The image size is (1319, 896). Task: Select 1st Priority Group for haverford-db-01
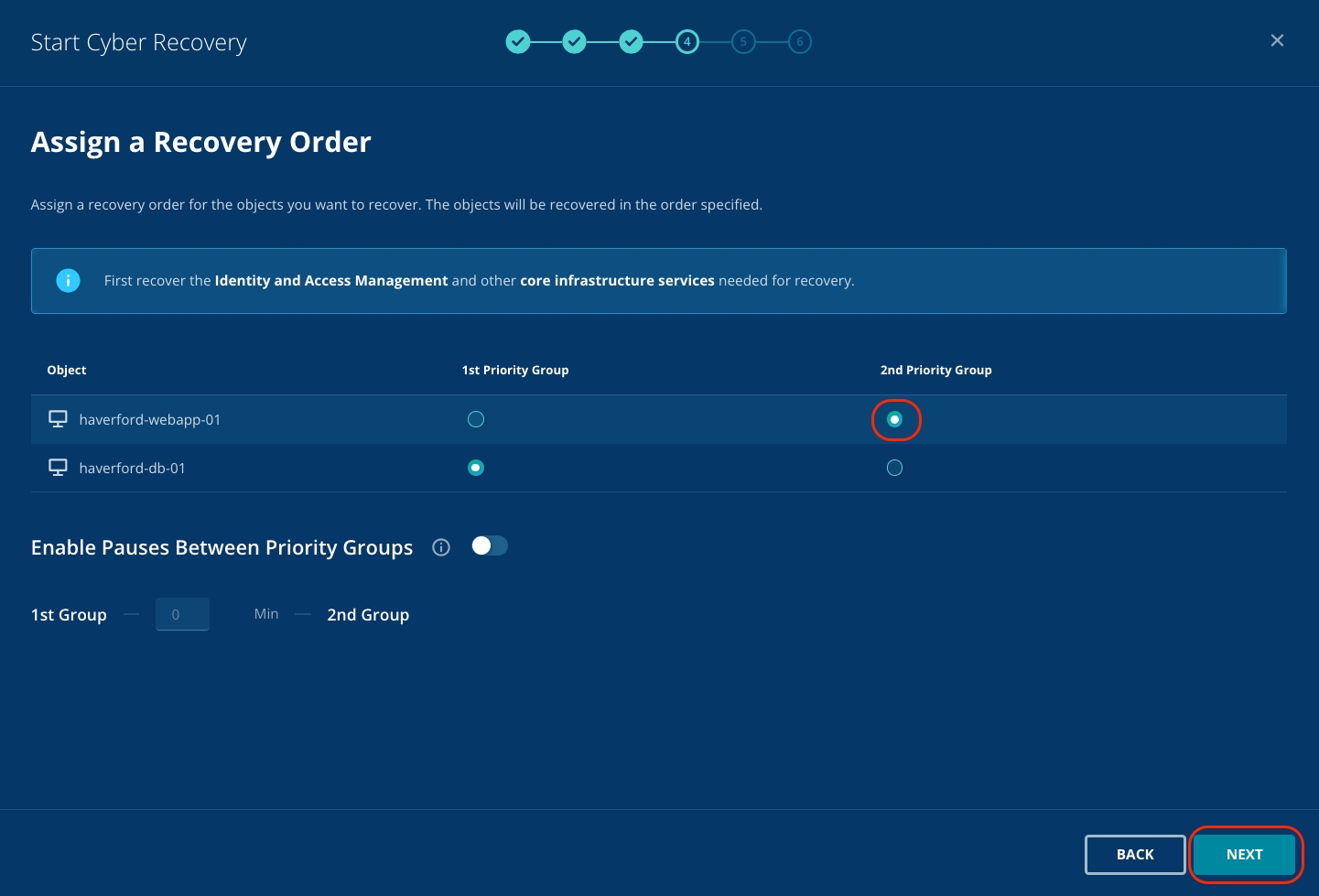click(x=476, y=468)
